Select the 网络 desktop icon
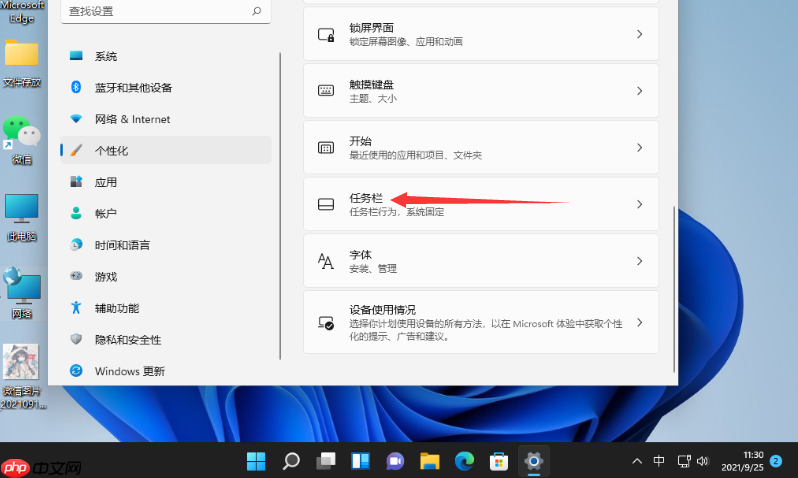This screenshot has width=798, height=478. click(x=21, y=294)
